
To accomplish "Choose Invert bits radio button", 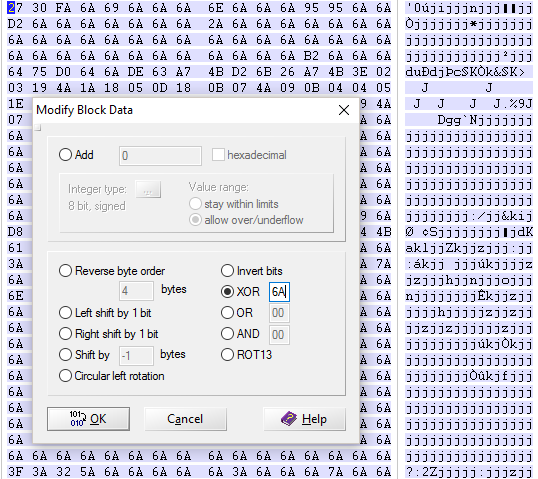I will pyautogui.click(x=227, y=271).
